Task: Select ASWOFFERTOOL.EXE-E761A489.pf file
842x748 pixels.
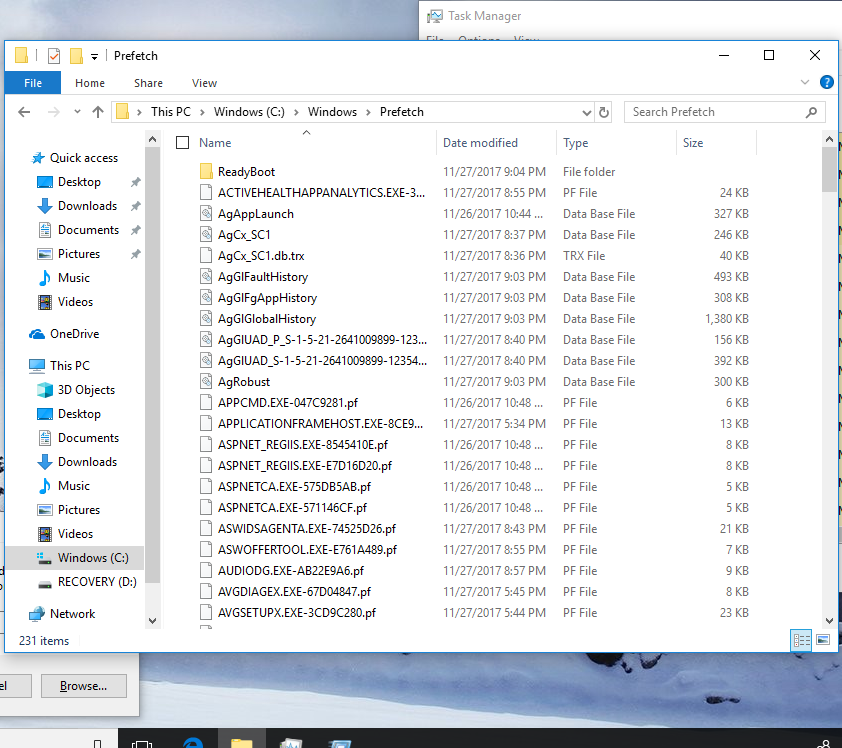Action: tap(307, 550)
